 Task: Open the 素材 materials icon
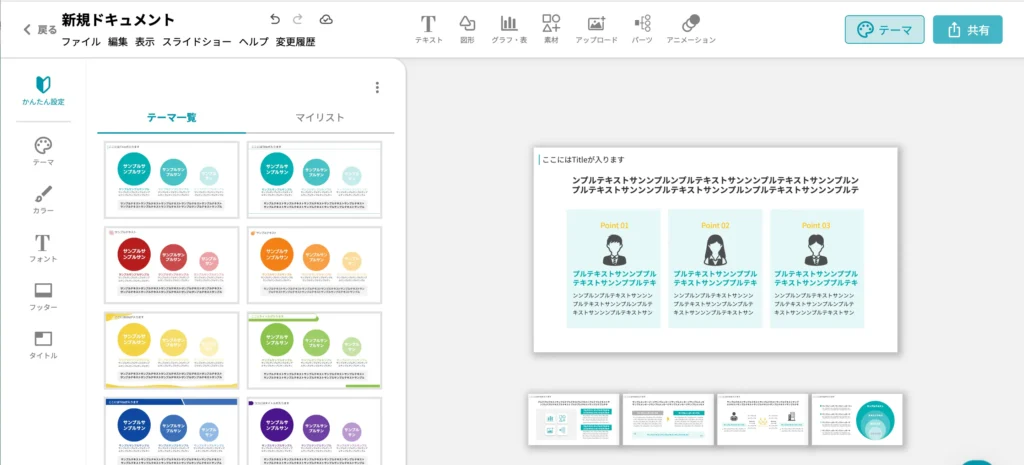[x=551, y=23]
